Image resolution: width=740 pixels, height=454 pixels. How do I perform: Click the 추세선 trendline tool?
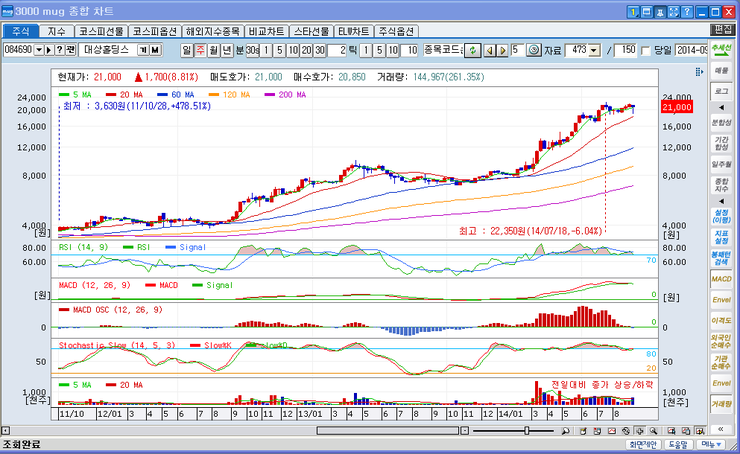[x=722, y=50]
